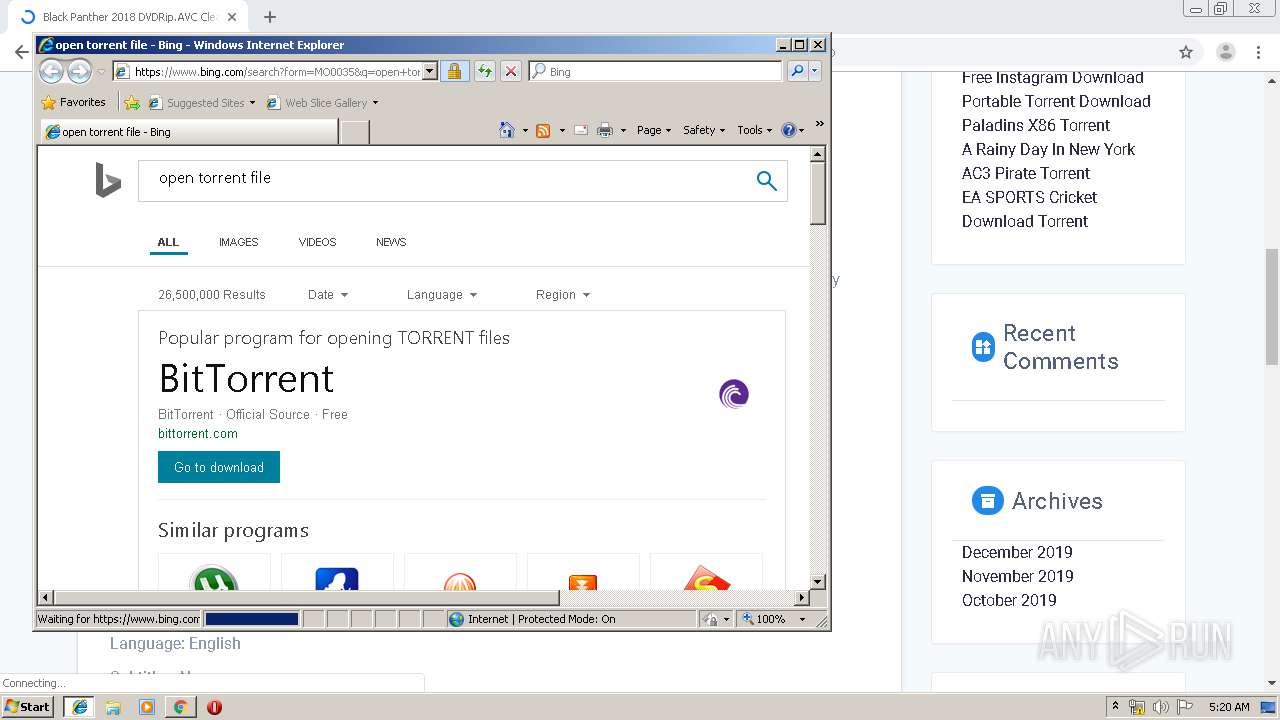Open the Page menu
The width and height of the screenshot is (1280, 720).
(x=654, y=130)
